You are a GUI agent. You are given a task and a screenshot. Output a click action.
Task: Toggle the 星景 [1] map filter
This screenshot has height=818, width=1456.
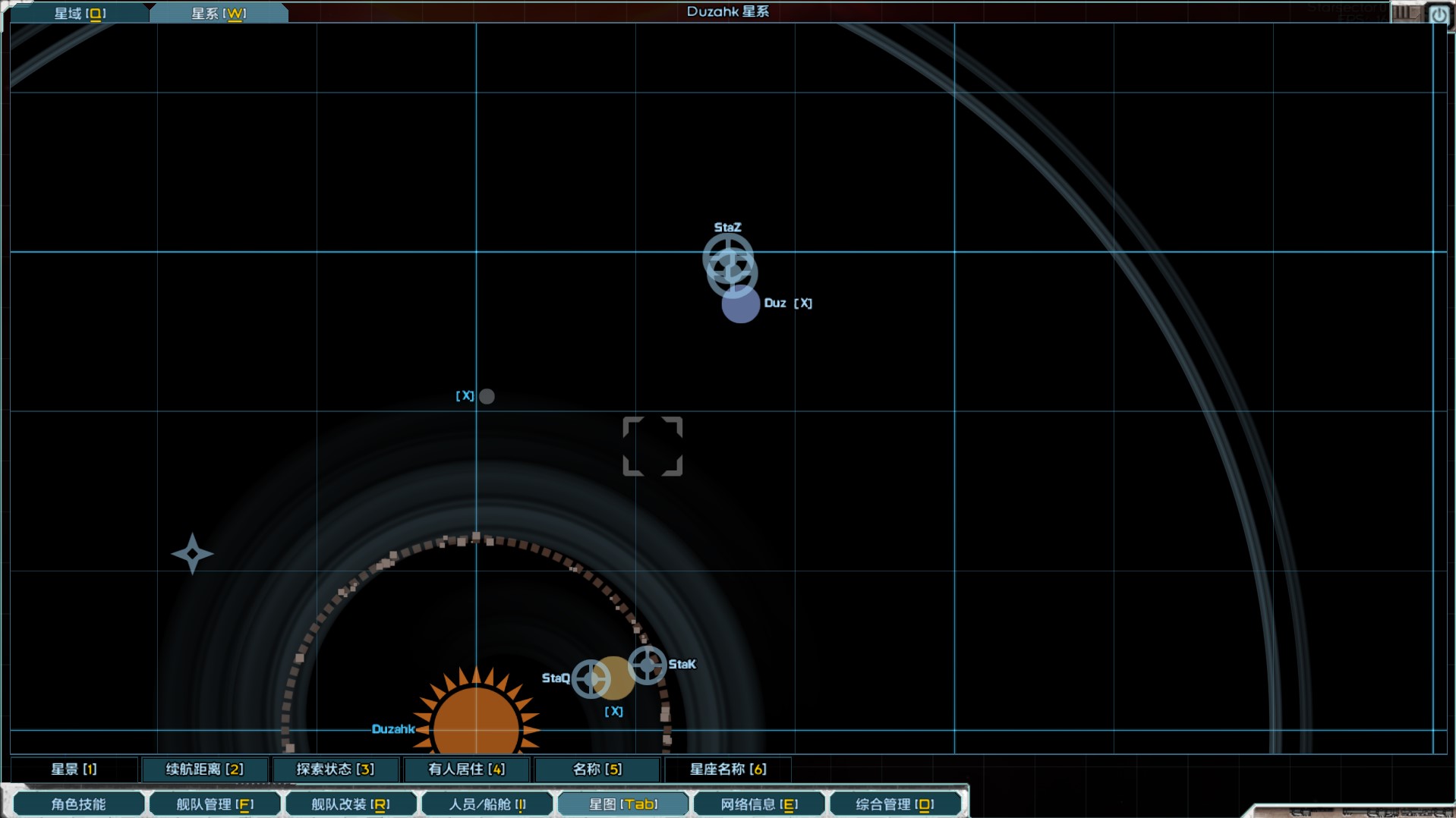point(74,769)
